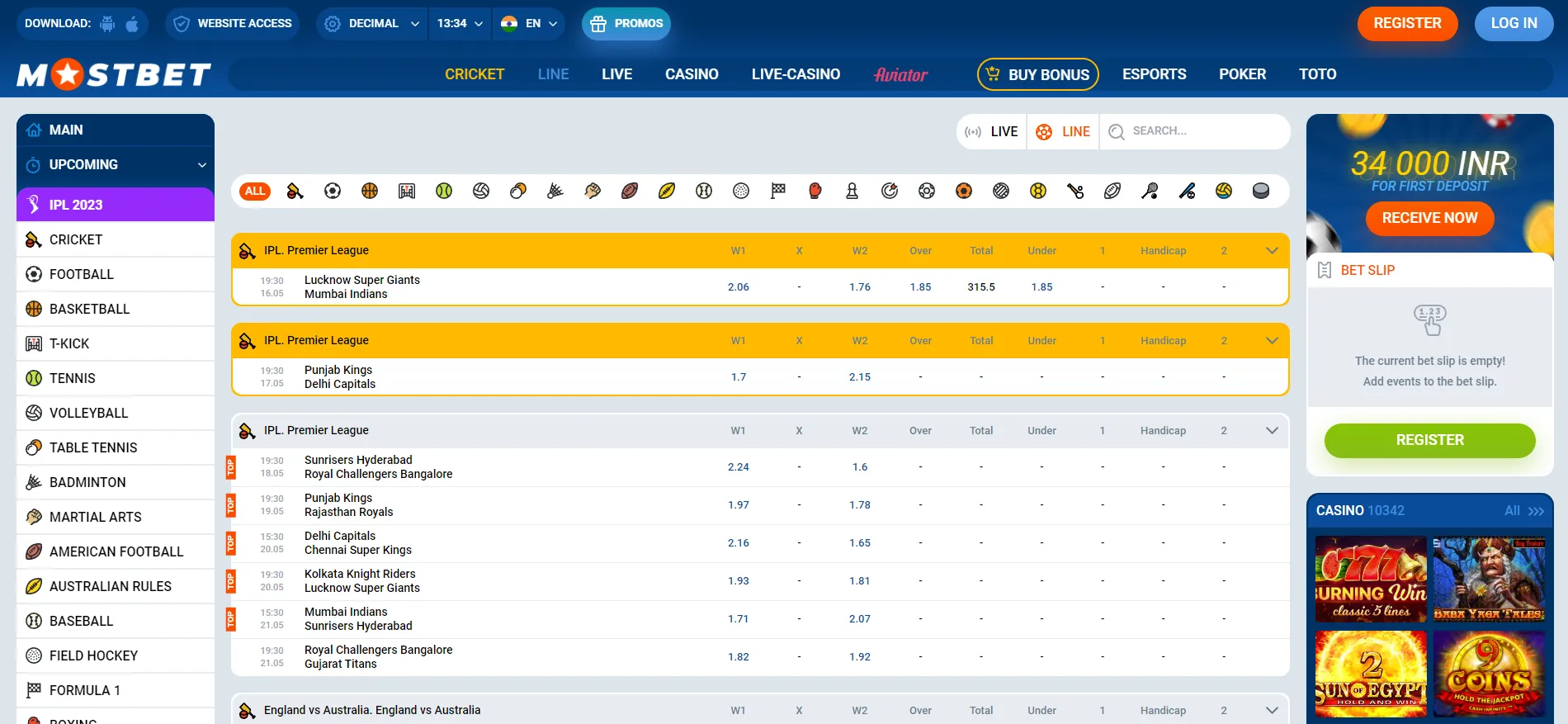This screenshot has height=724, width=1568.
Task: Show all sports with the ALL filter
Action: pyautogui.click(x=255, y=191)
